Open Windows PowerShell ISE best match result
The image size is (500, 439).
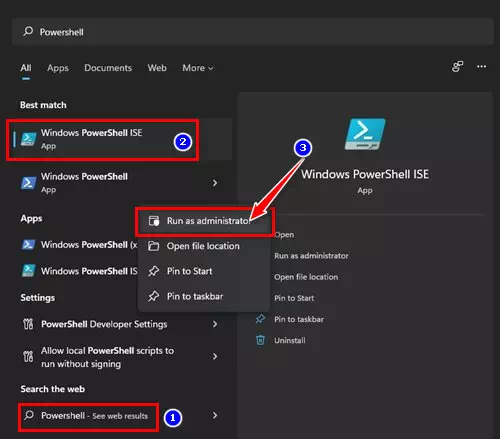[x=120, y=139]
